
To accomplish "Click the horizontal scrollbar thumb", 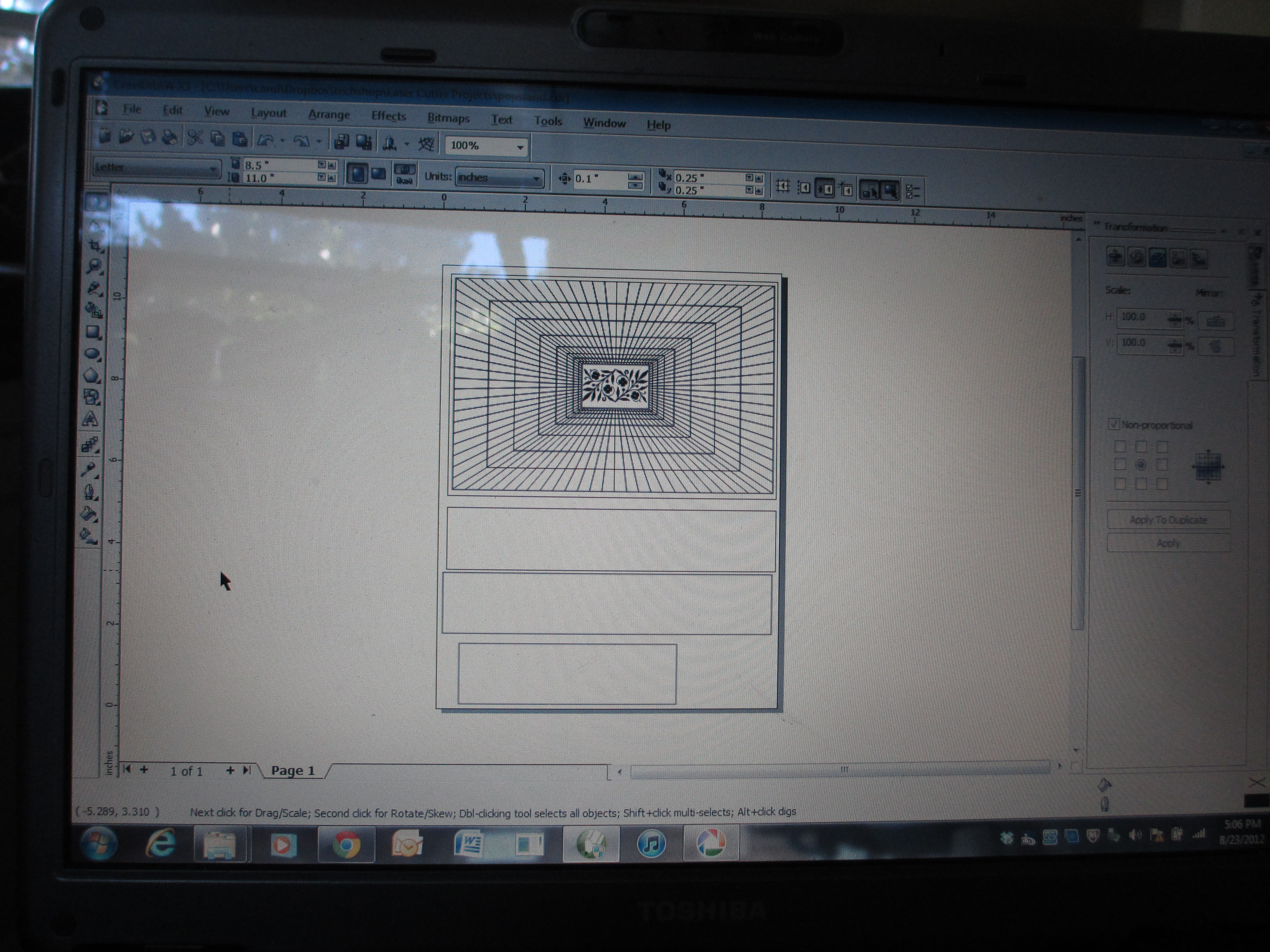I will tap(840, 770).
